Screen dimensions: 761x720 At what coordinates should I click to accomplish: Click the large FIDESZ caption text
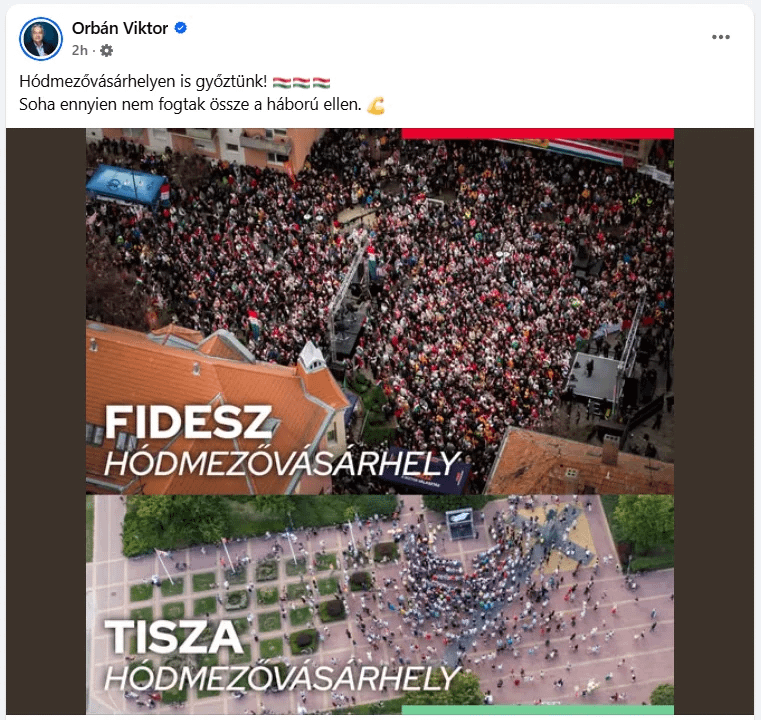(188, 422)
